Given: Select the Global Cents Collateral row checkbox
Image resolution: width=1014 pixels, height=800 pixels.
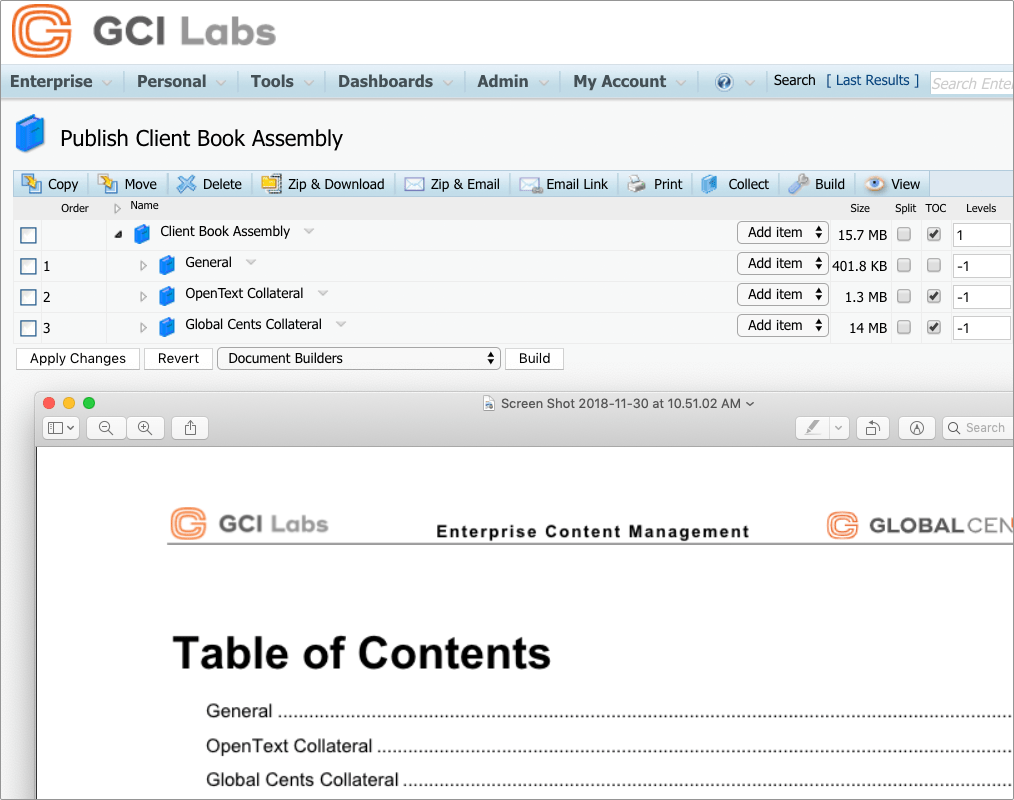Looking at the screenshot, I should [28, 328].
